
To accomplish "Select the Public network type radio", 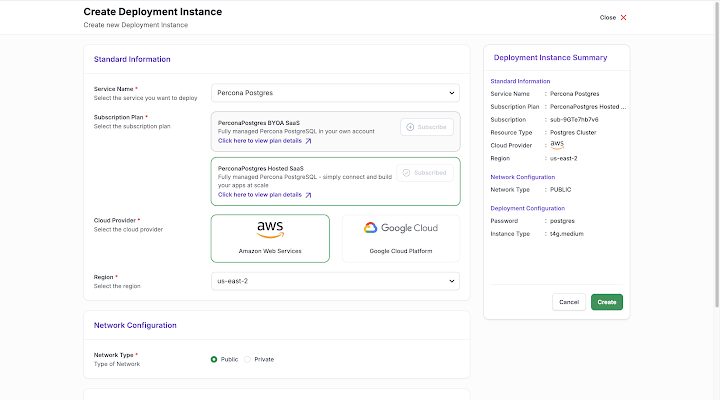I will (x=214, y=359).
